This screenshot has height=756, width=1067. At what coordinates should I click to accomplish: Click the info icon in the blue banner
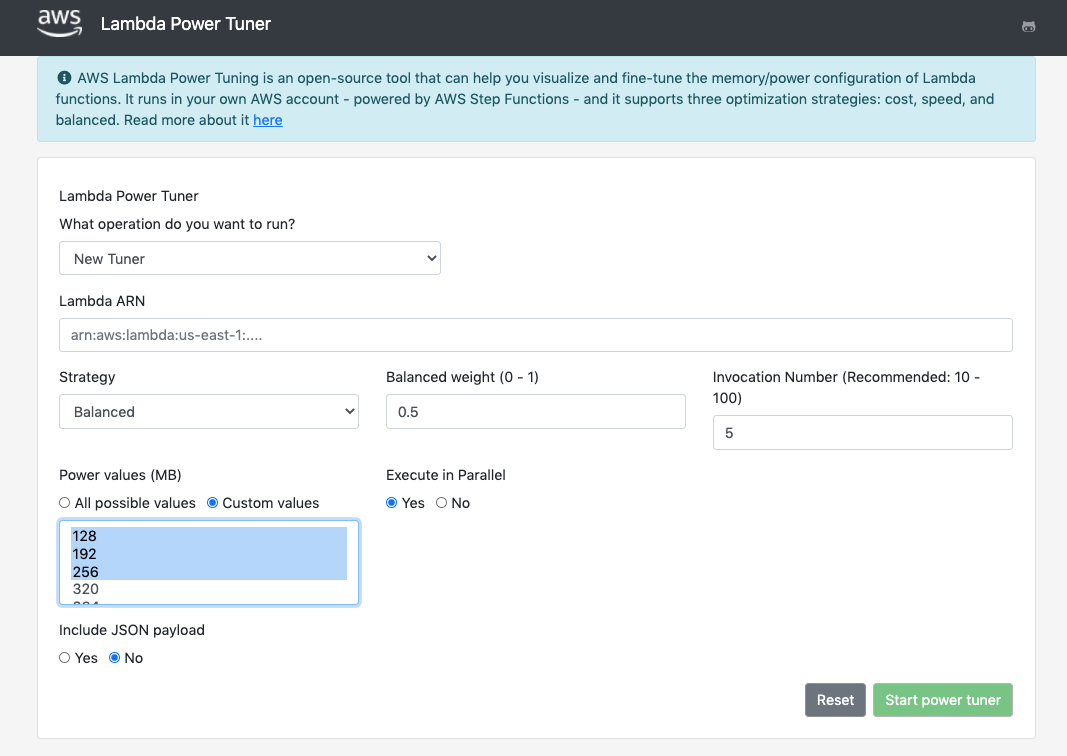point(64,78)
